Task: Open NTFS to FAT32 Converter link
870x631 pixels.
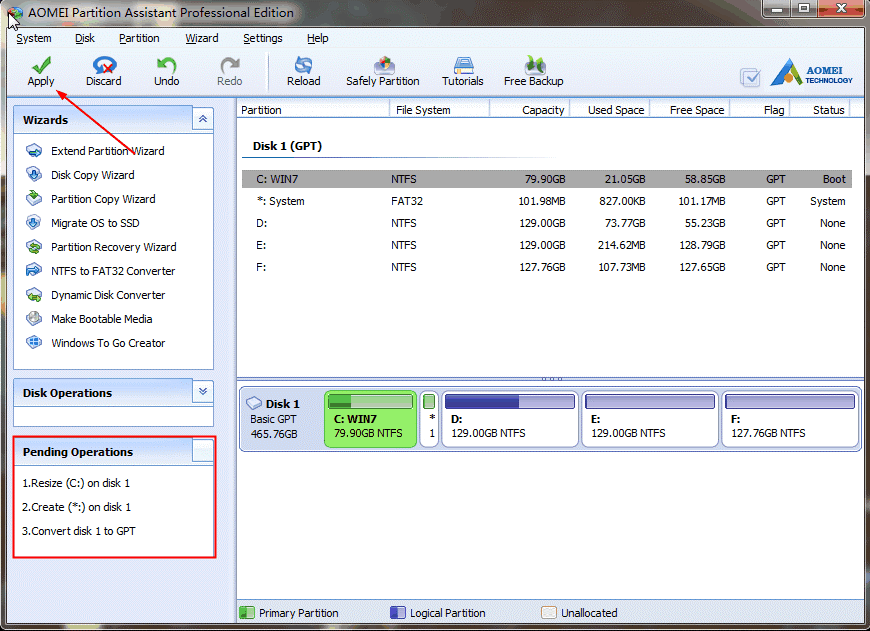Action: click(113, 271)
